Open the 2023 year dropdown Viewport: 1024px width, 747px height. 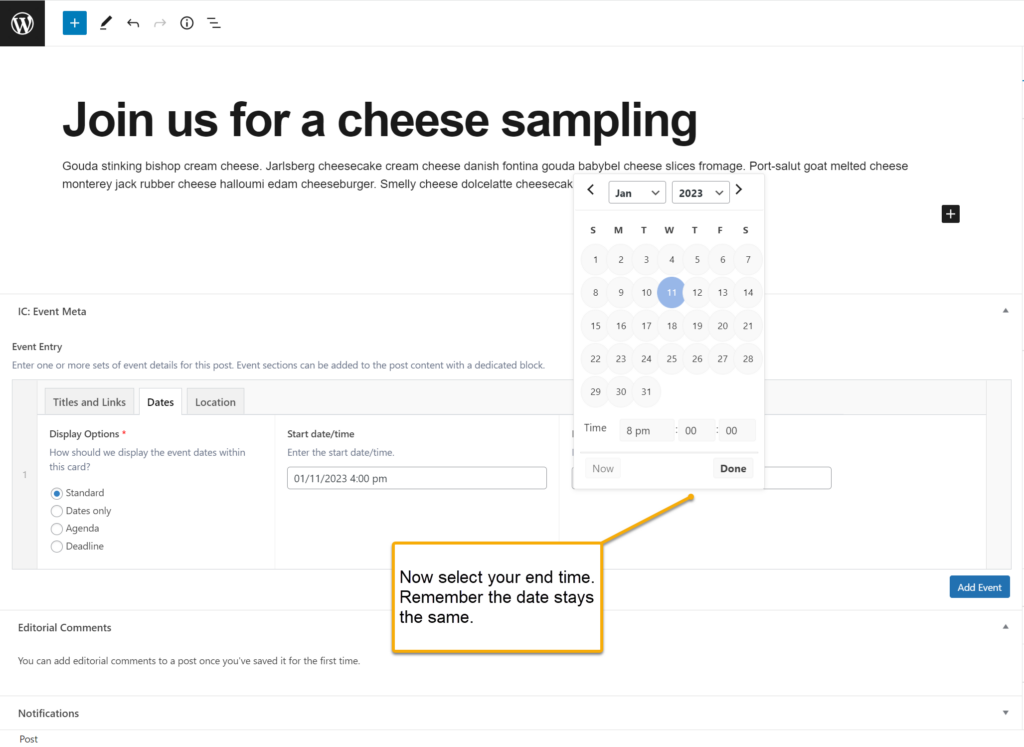pos(700,193)
